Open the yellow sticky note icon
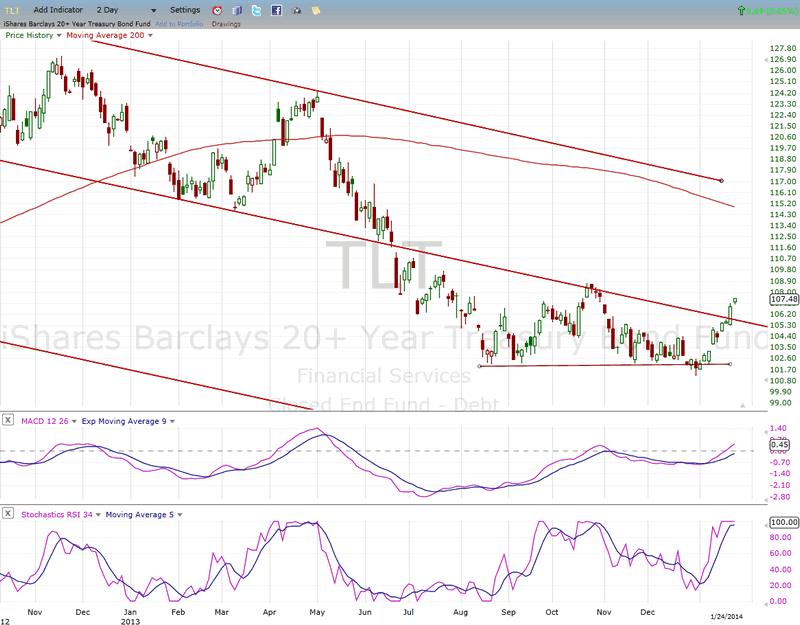 tap(316, 10)
